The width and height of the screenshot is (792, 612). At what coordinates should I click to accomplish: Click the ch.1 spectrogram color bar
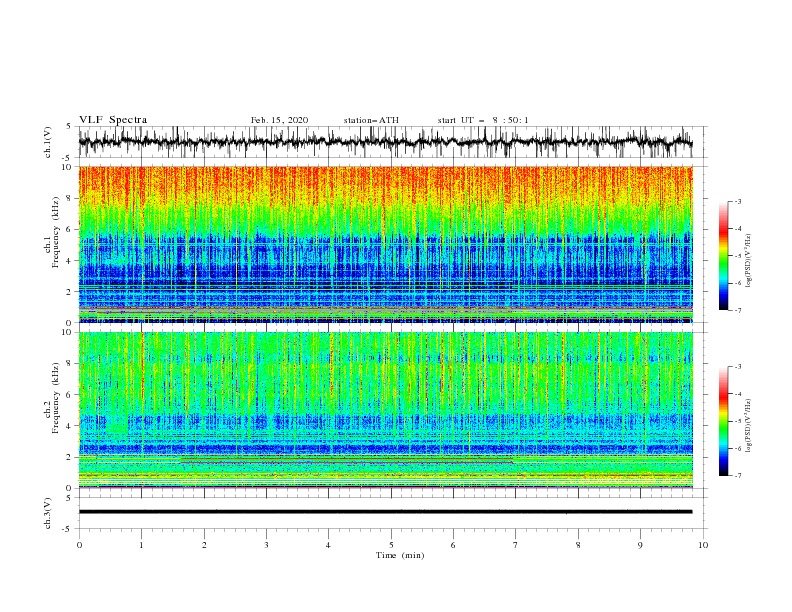tap(723, 256)
